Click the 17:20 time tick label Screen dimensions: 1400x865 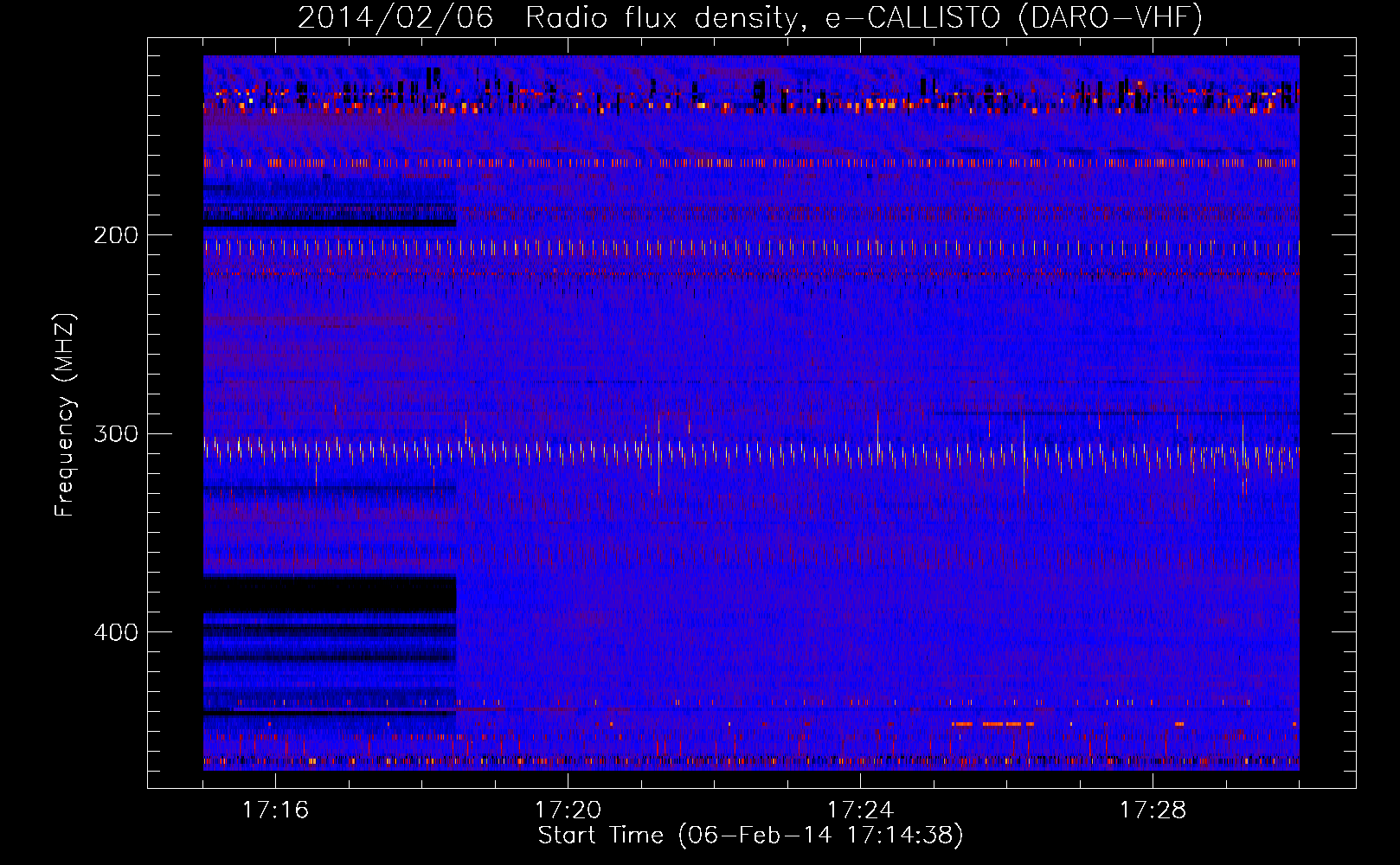click(568, 811)
